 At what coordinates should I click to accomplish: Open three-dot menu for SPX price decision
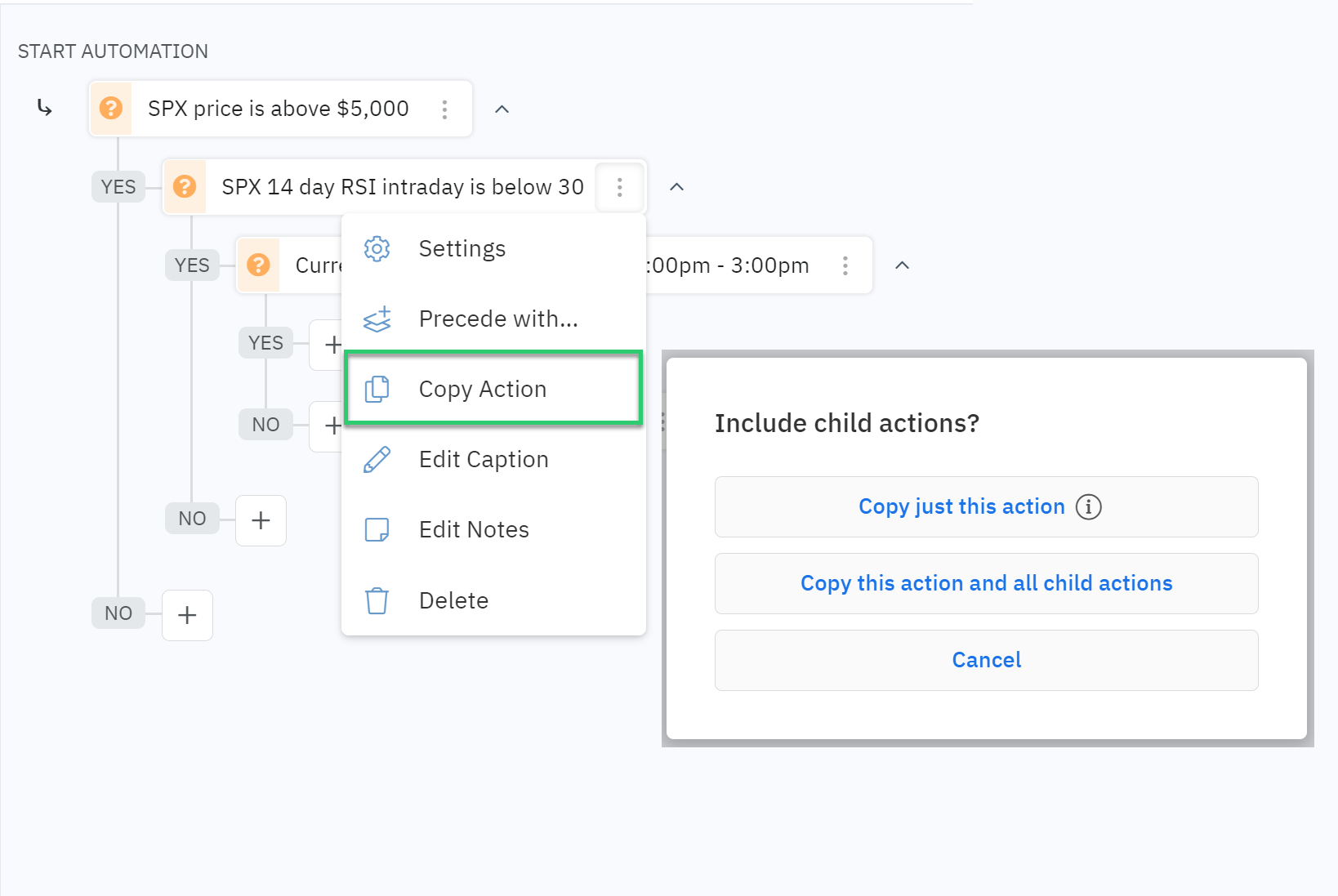point(444,109)
